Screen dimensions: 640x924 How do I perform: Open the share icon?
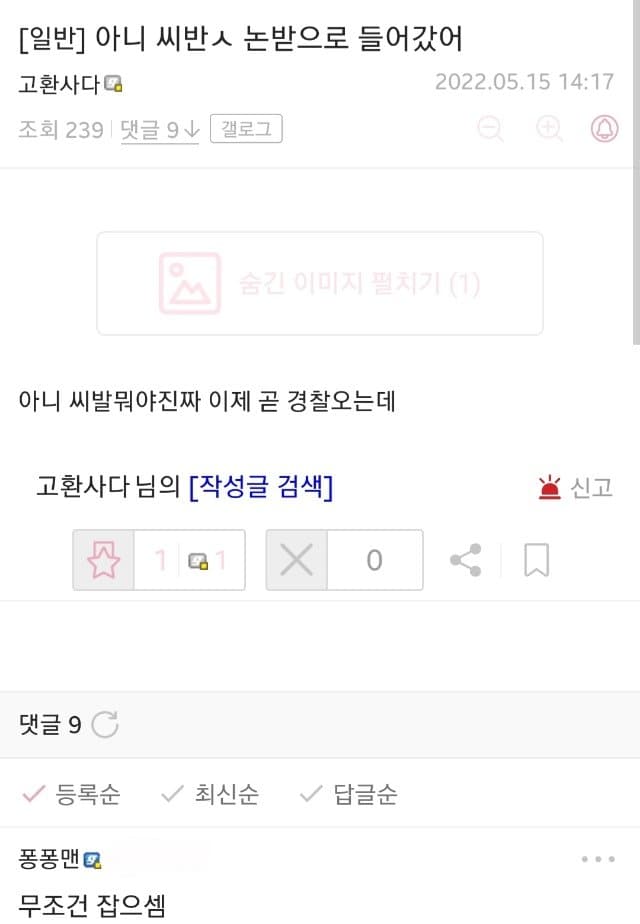click(466, 560)
